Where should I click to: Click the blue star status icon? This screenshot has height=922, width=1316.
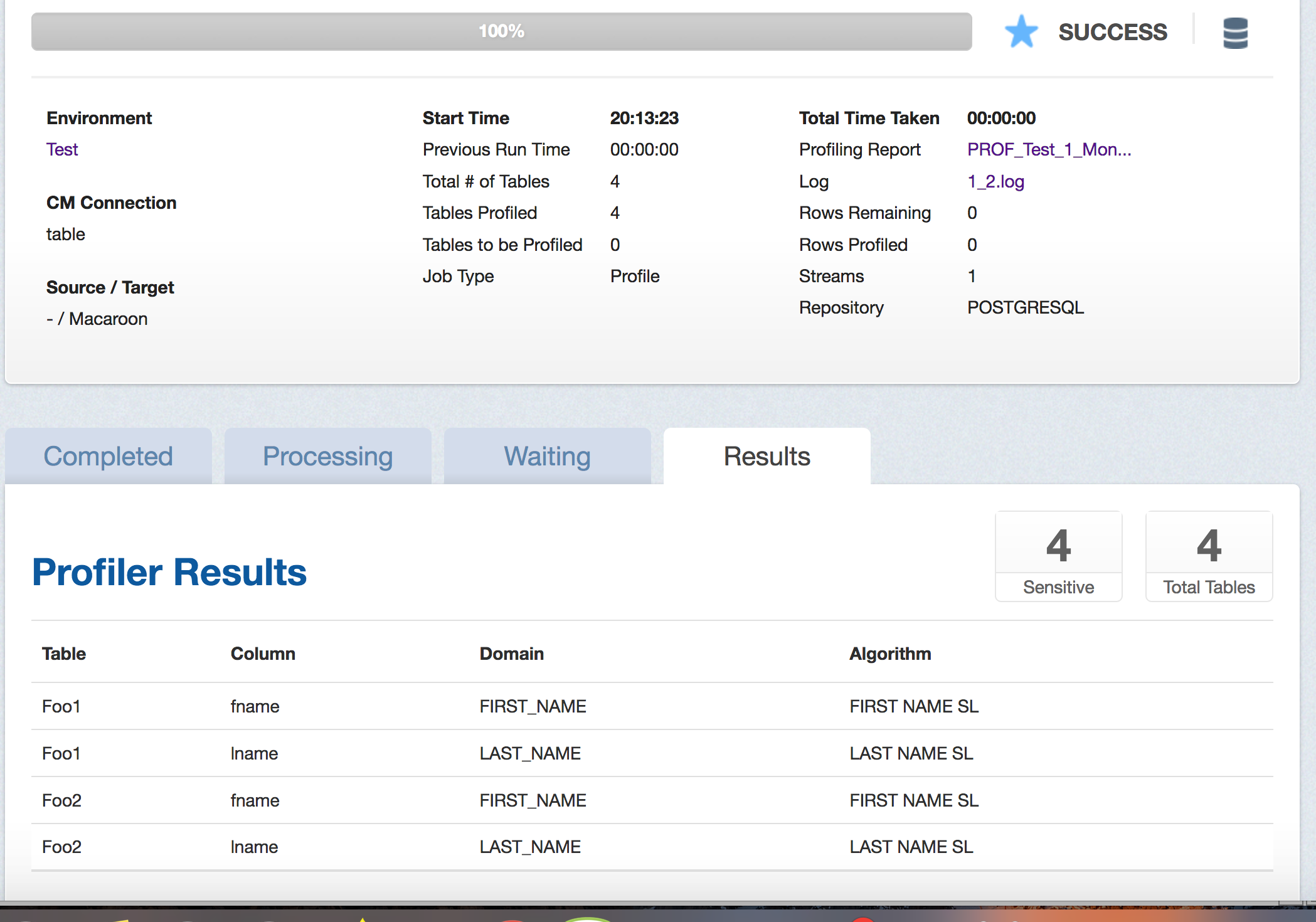tap(1021, 31)
